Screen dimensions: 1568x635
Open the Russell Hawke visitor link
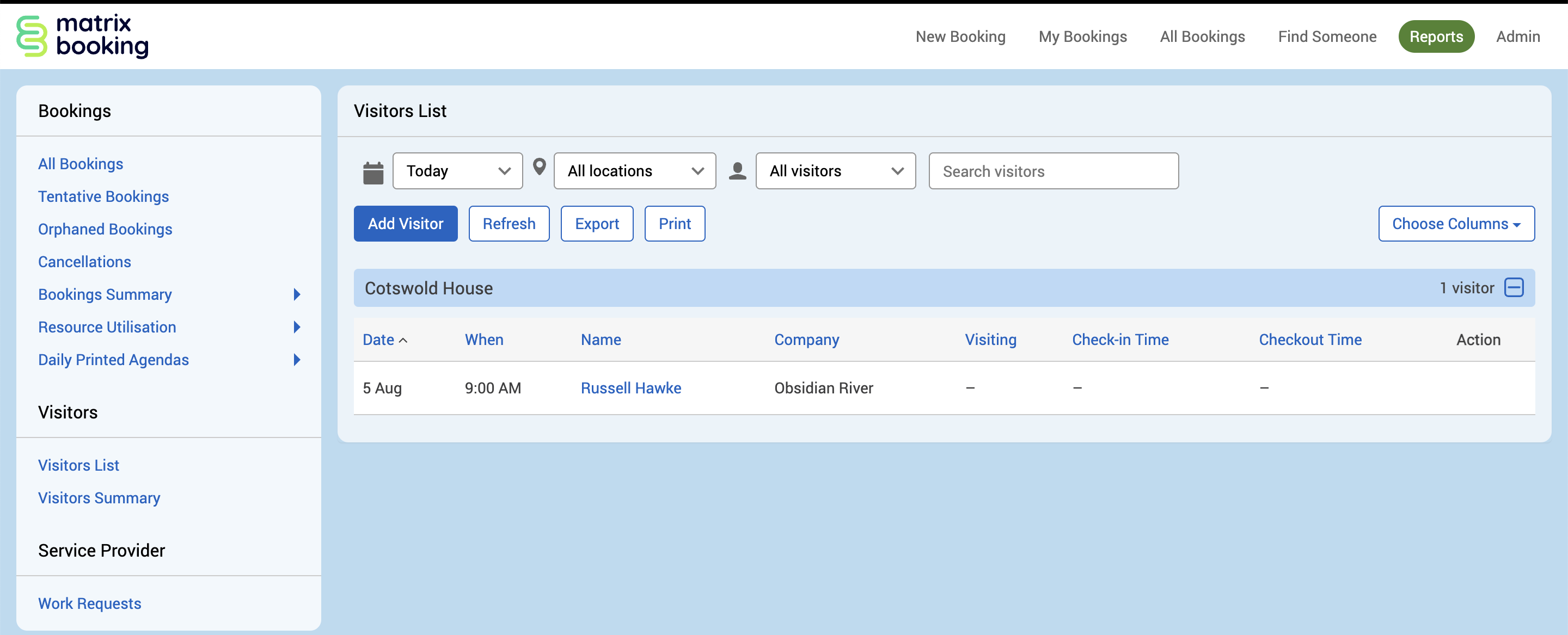point(630,388)
